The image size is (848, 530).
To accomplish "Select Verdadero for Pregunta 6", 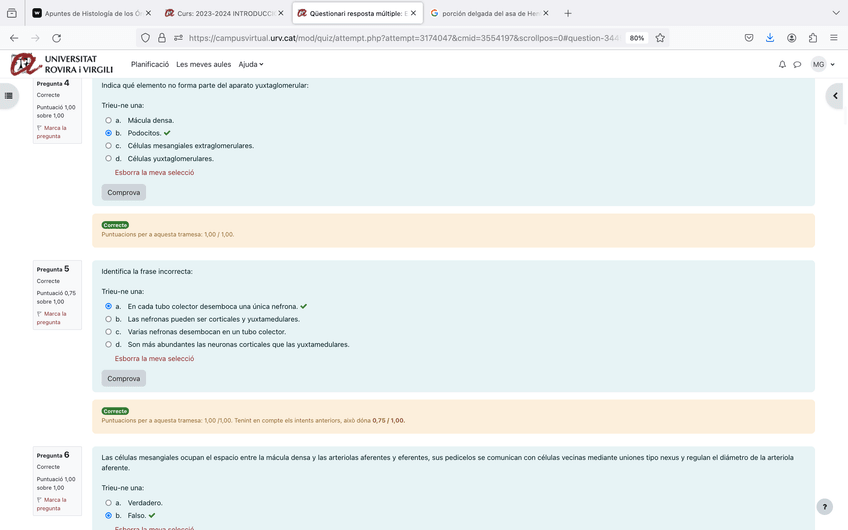I will pos(108,503).
